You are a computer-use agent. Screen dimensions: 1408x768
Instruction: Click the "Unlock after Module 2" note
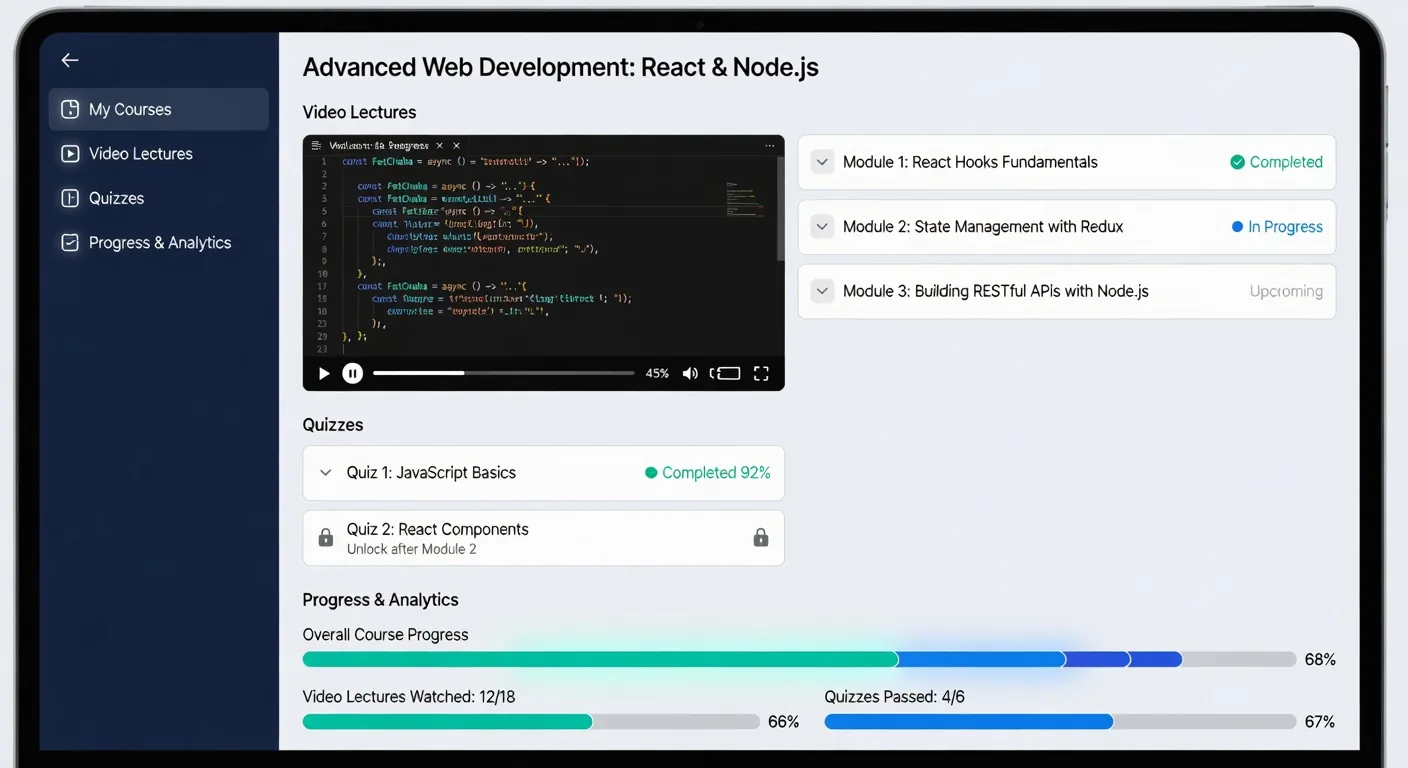click(412, 549)
